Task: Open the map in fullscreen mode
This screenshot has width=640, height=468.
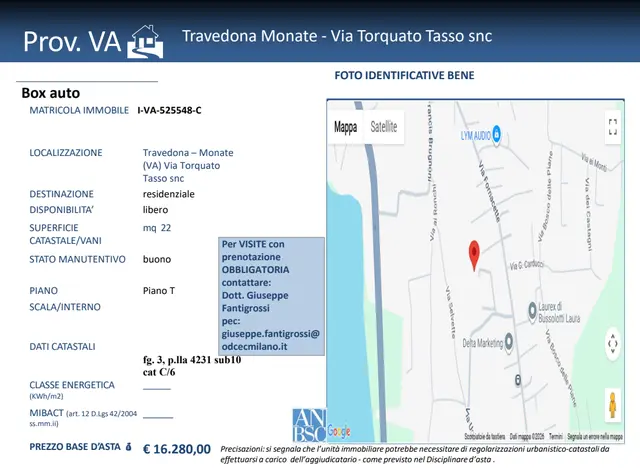Action: point(613,127)
